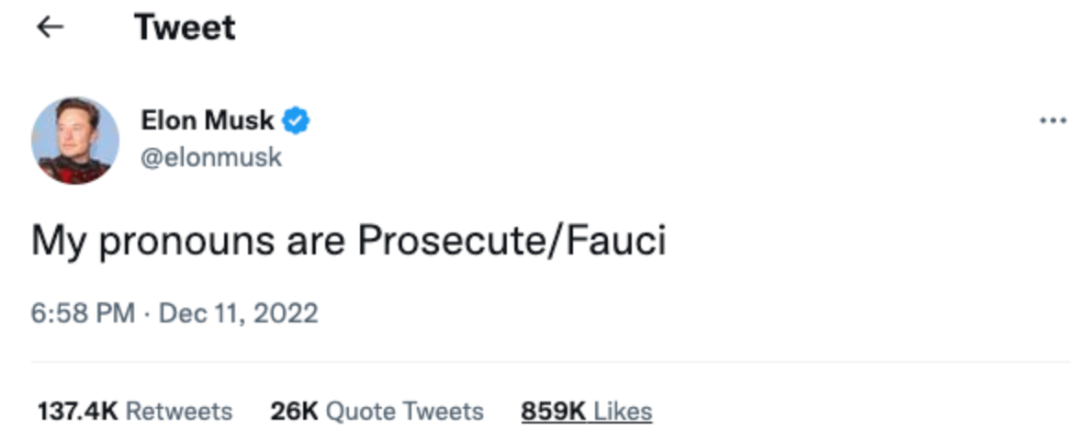
Task: Click the 26K quote count number
Action: click(294, 412)
